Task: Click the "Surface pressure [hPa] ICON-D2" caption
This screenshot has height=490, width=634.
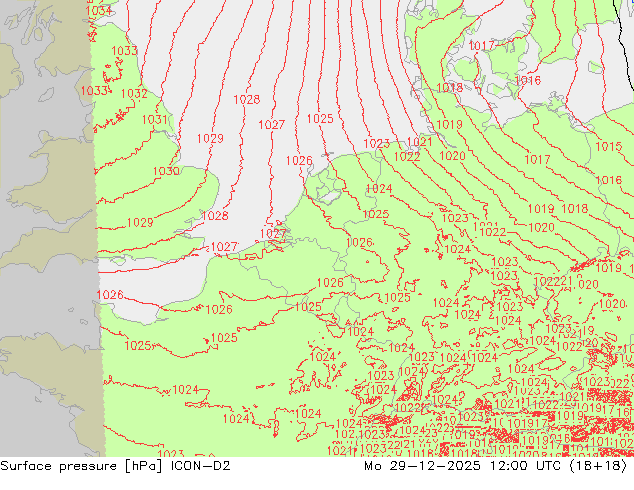Action: coord(115,466)
